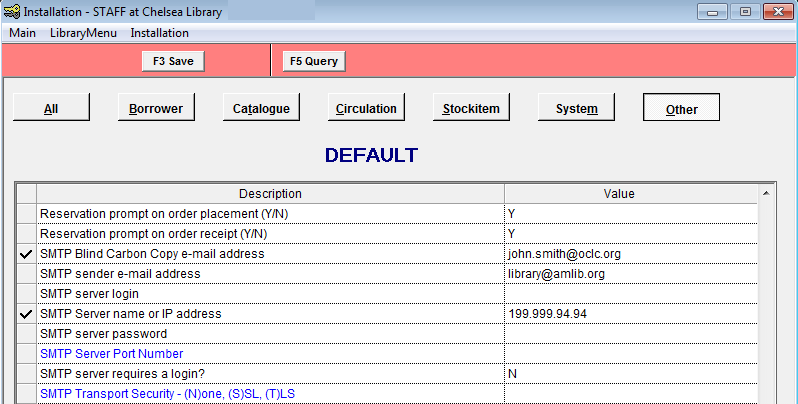The width and height of the screenshot is (798, 404).
Task: Open the Installation menu
Action: coord(159,33)
